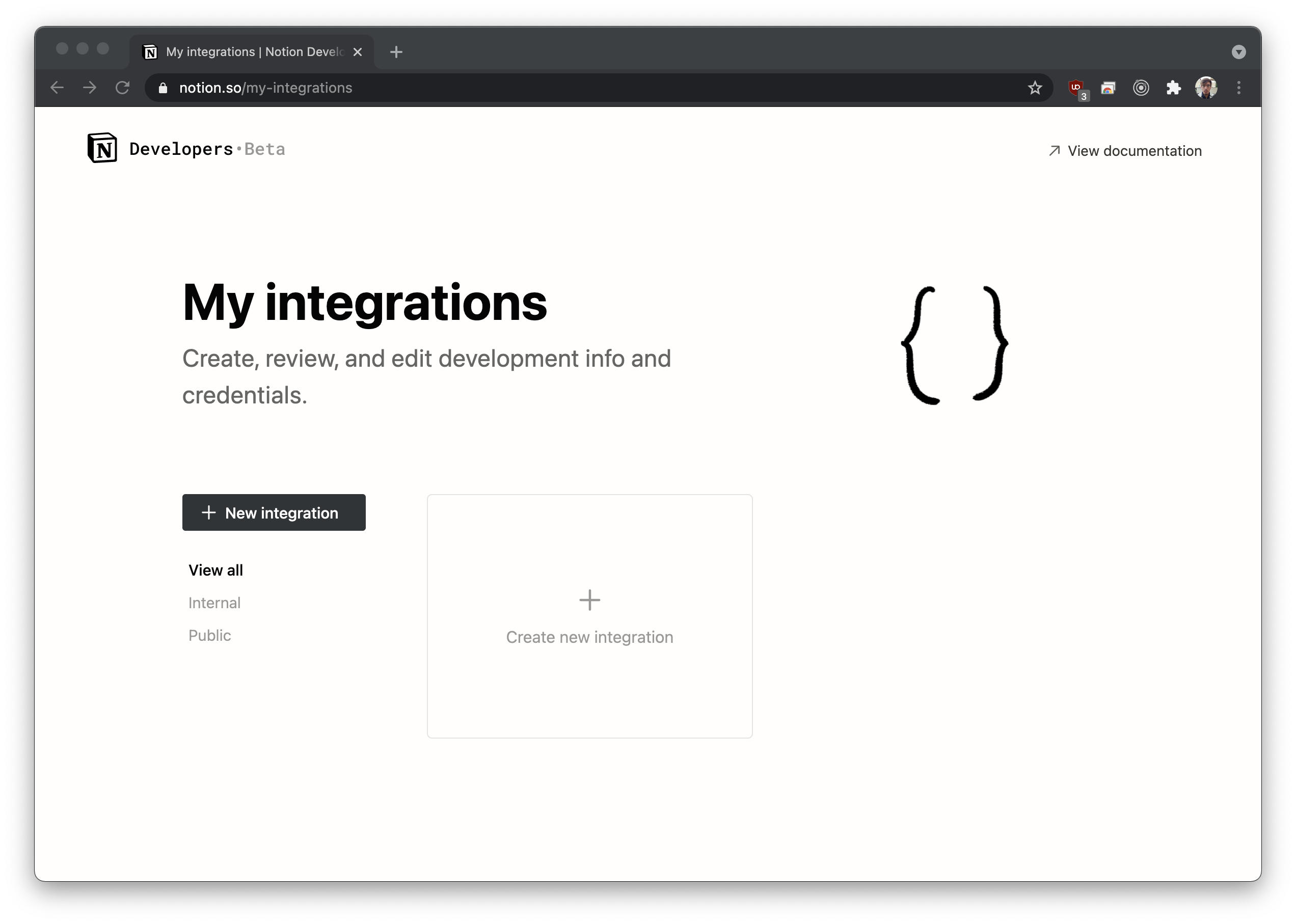This screenshot has height=924, width=1296.
Task: Click the browser forward arrow
Action: 89,88
